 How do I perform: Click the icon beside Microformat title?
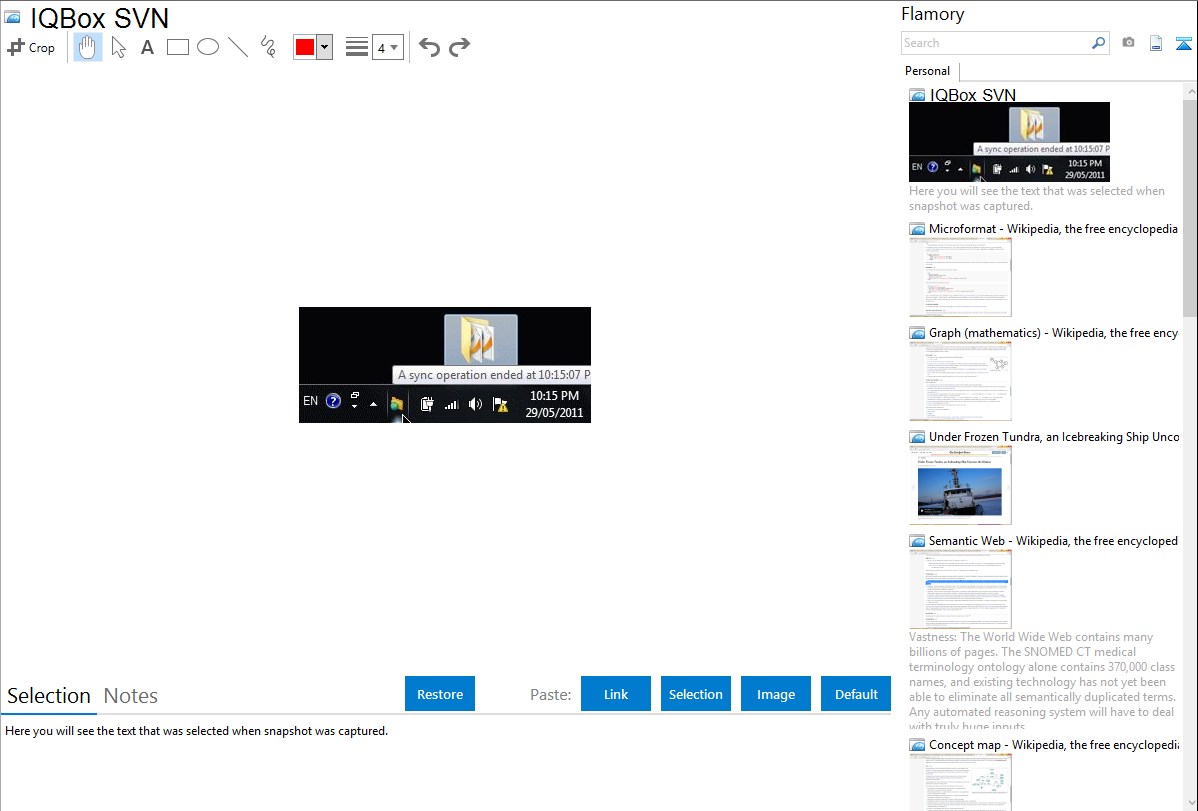pyautogui.click(x=918, y=229)
